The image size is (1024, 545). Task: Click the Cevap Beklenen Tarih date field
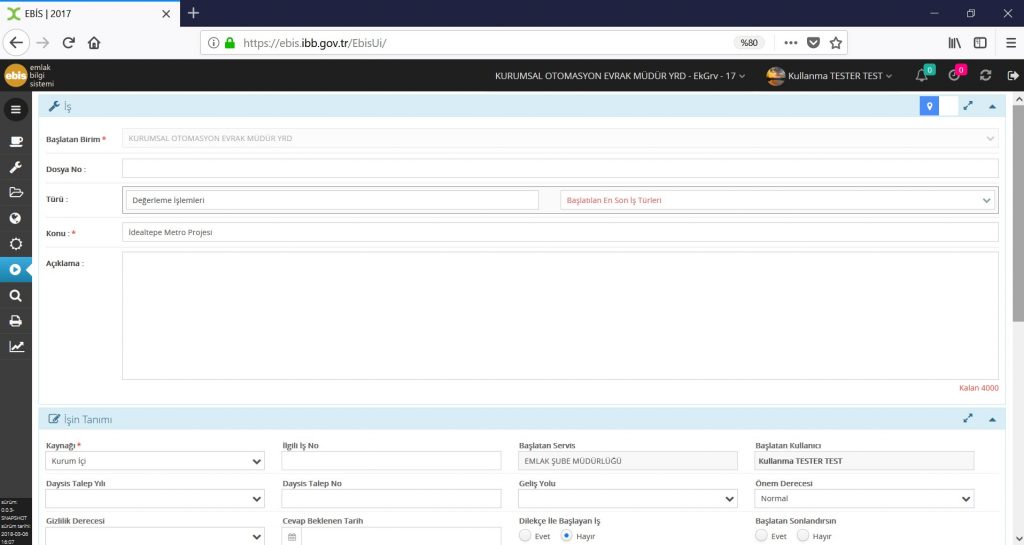(x=401, y=537)
